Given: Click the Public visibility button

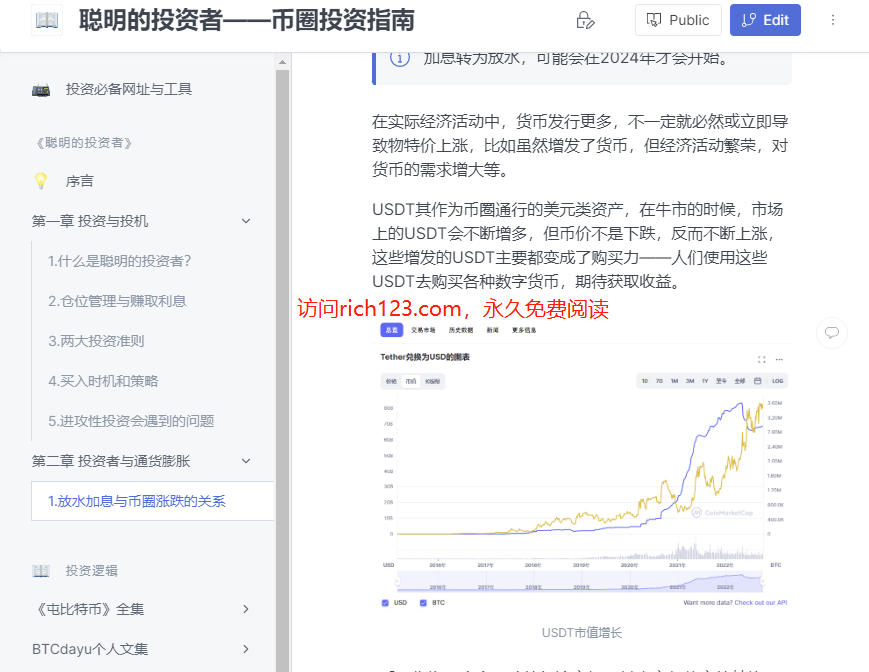Looking at the screenshot, I should point(678,20).
